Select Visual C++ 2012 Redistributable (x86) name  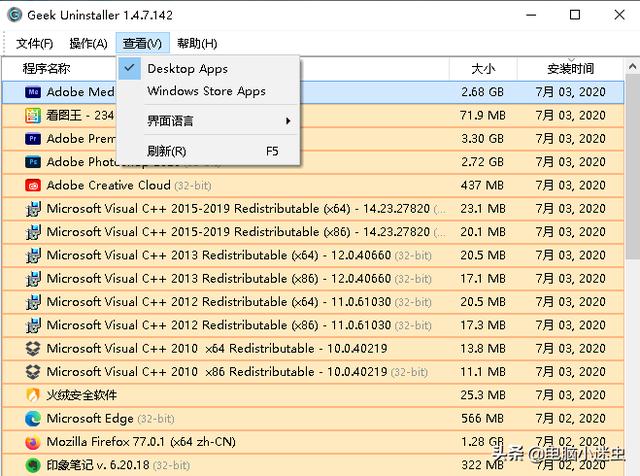pyautogui.click(x=239, y=325)
